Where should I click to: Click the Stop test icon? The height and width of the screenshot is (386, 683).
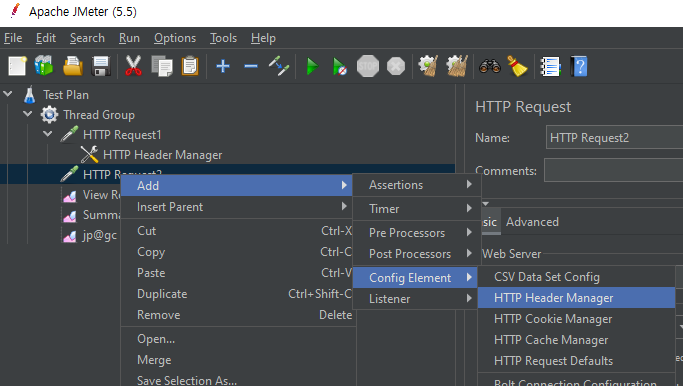(368, 66)
